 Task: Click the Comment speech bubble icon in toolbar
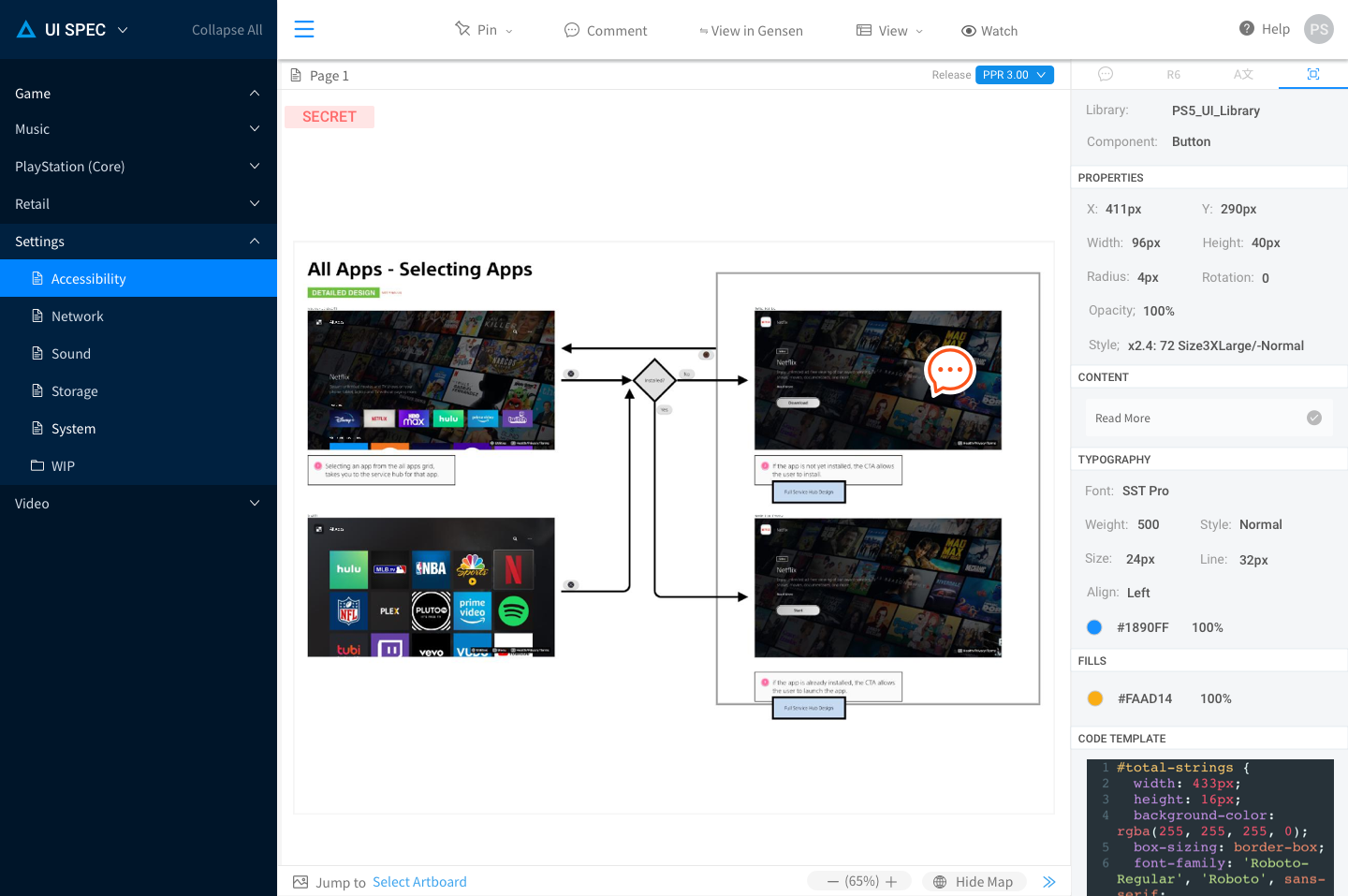coord(572,30)
